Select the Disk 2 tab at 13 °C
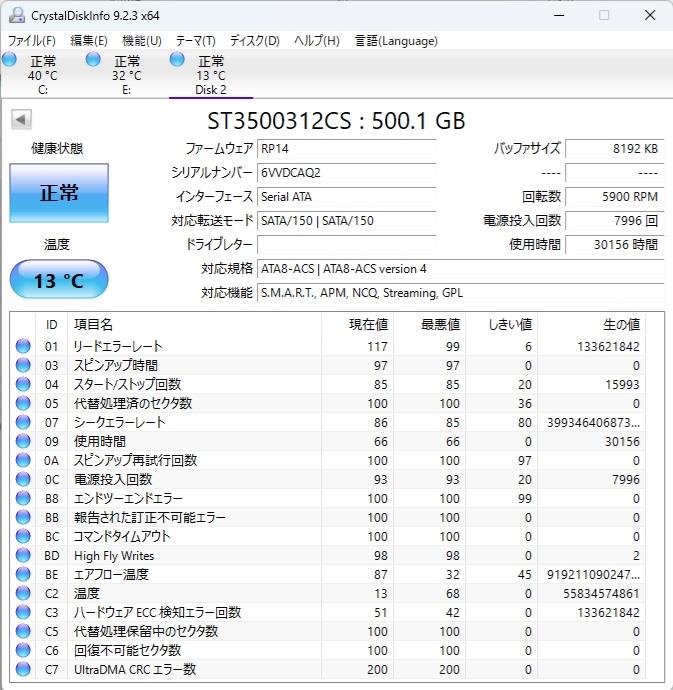 pos(211,75)
